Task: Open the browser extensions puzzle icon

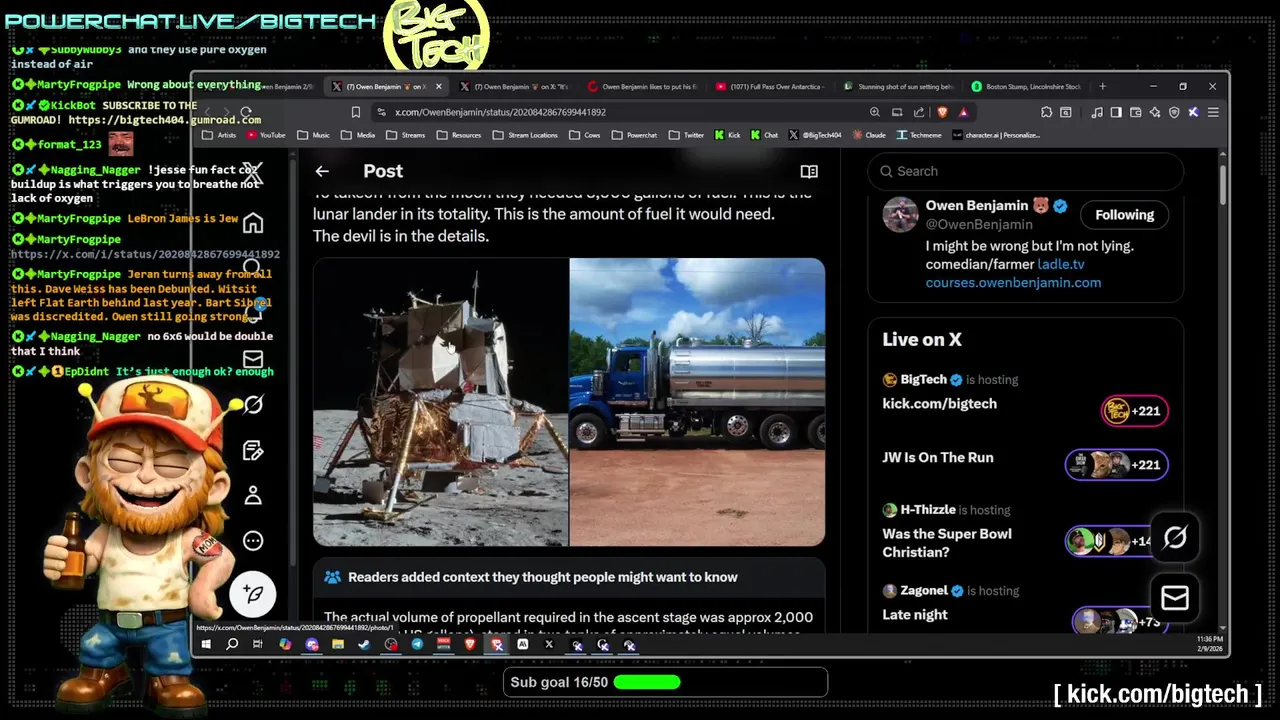Action: pyautogui.click(x=1046, y=112)
